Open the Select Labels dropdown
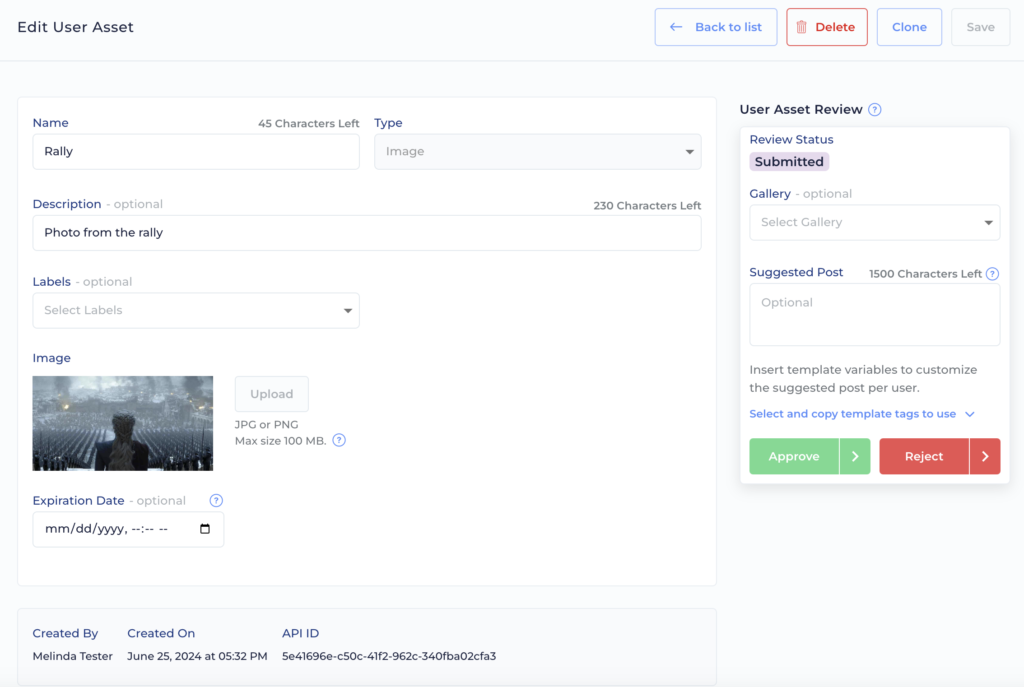Viewport: 1024px width, 687px height. coord(196,310)
